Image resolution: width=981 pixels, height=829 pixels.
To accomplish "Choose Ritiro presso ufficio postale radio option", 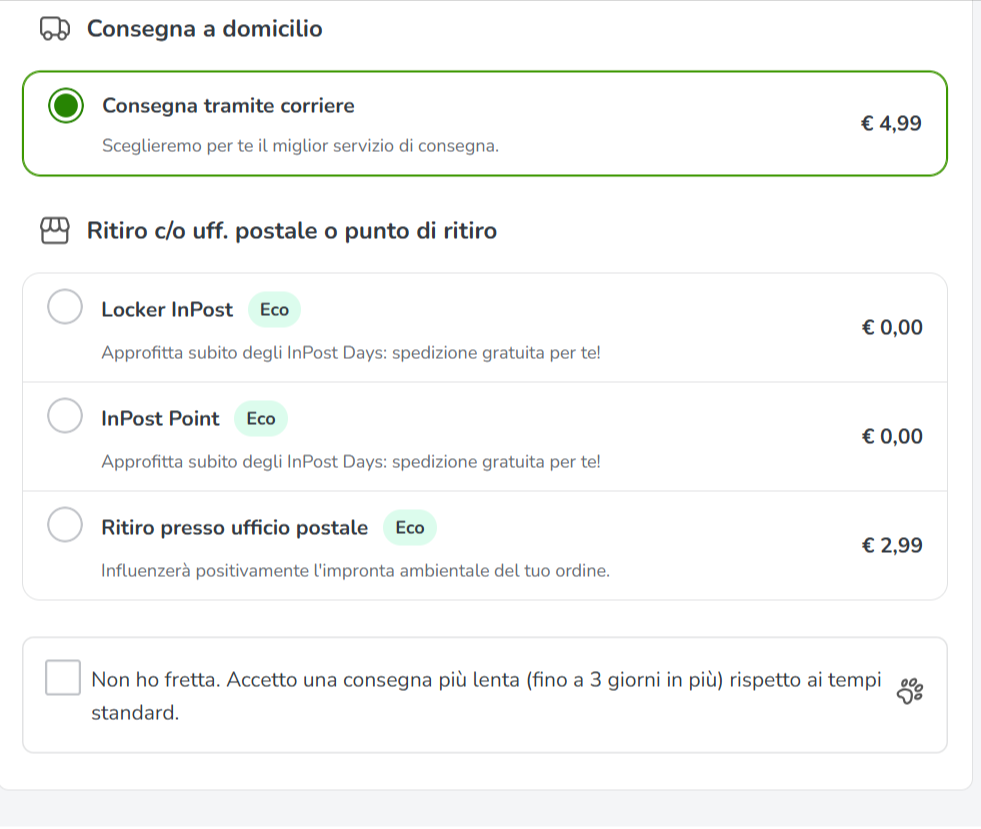I will click(x=65, y=524).
